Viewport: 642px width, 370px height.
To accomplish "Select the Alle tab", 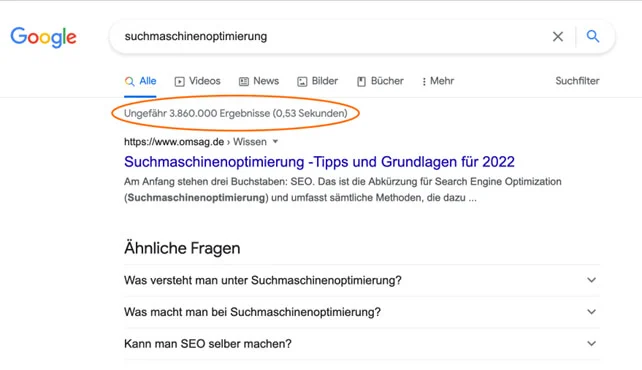I will (x=140, y=81).
